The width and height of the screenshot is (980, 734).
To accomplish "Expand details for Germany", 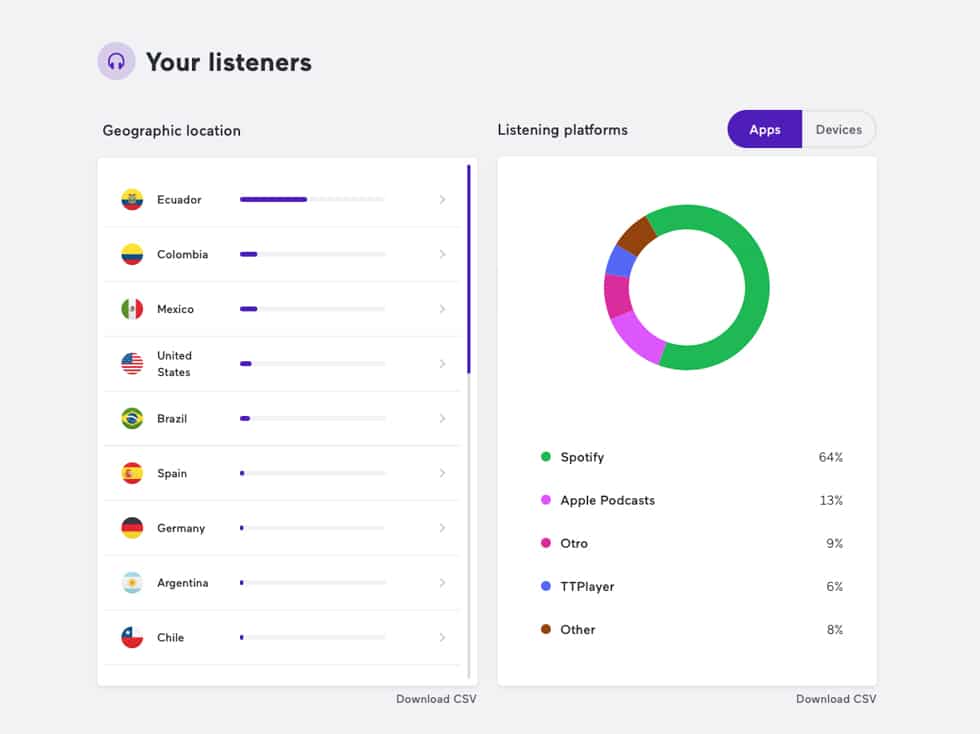I will pos(443,528).
